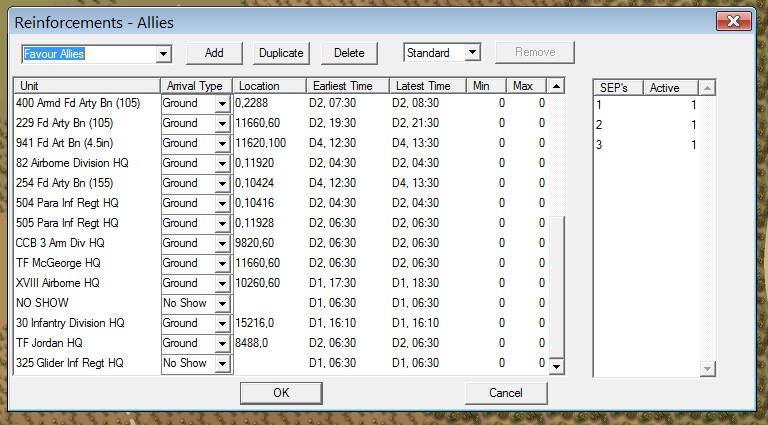768x425 pixels.
Task: Click the SEP's column header
Action: click(x=618, y=88)
